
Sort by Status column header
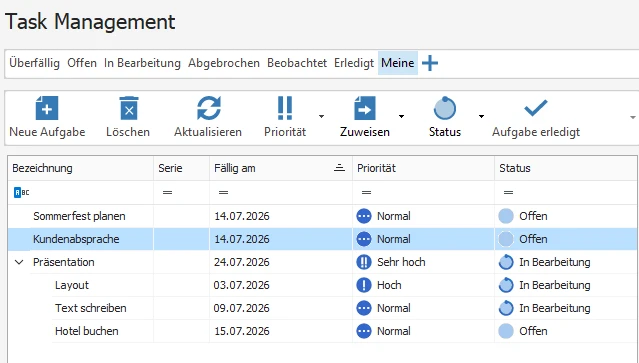(x=566, y=168)
